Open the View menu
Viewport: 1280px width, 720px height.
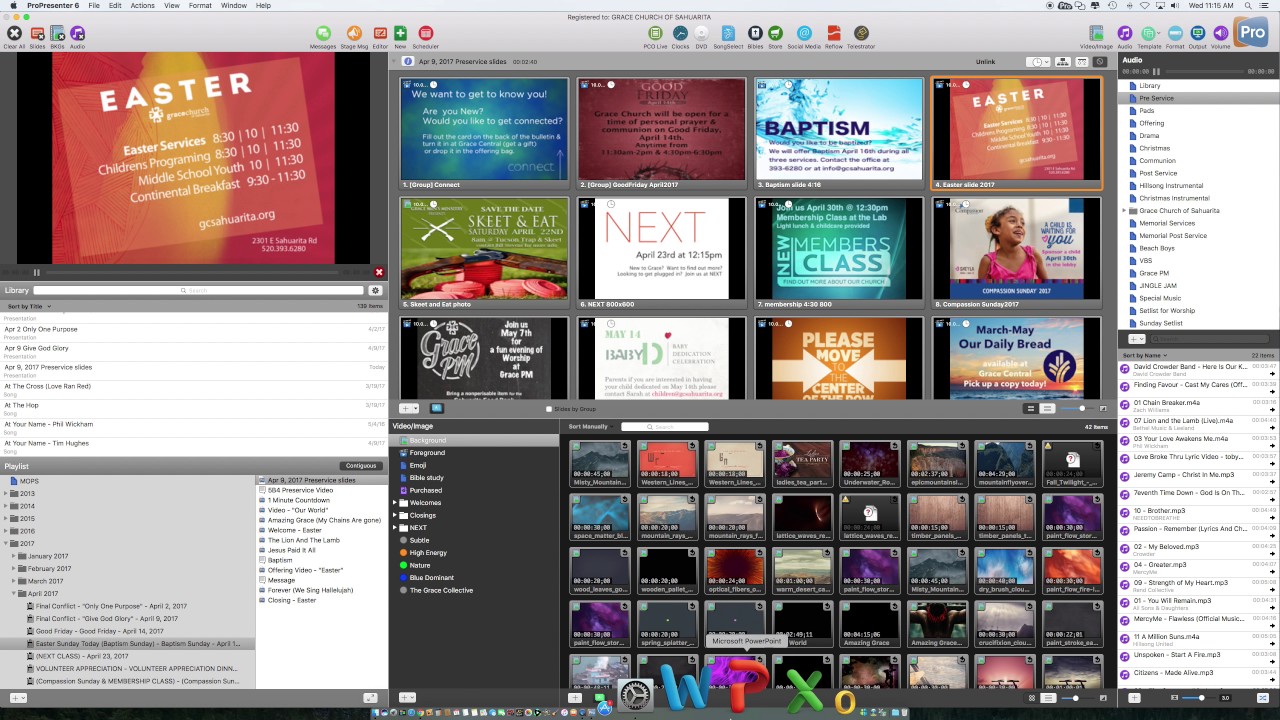click(x=172, y=5)
